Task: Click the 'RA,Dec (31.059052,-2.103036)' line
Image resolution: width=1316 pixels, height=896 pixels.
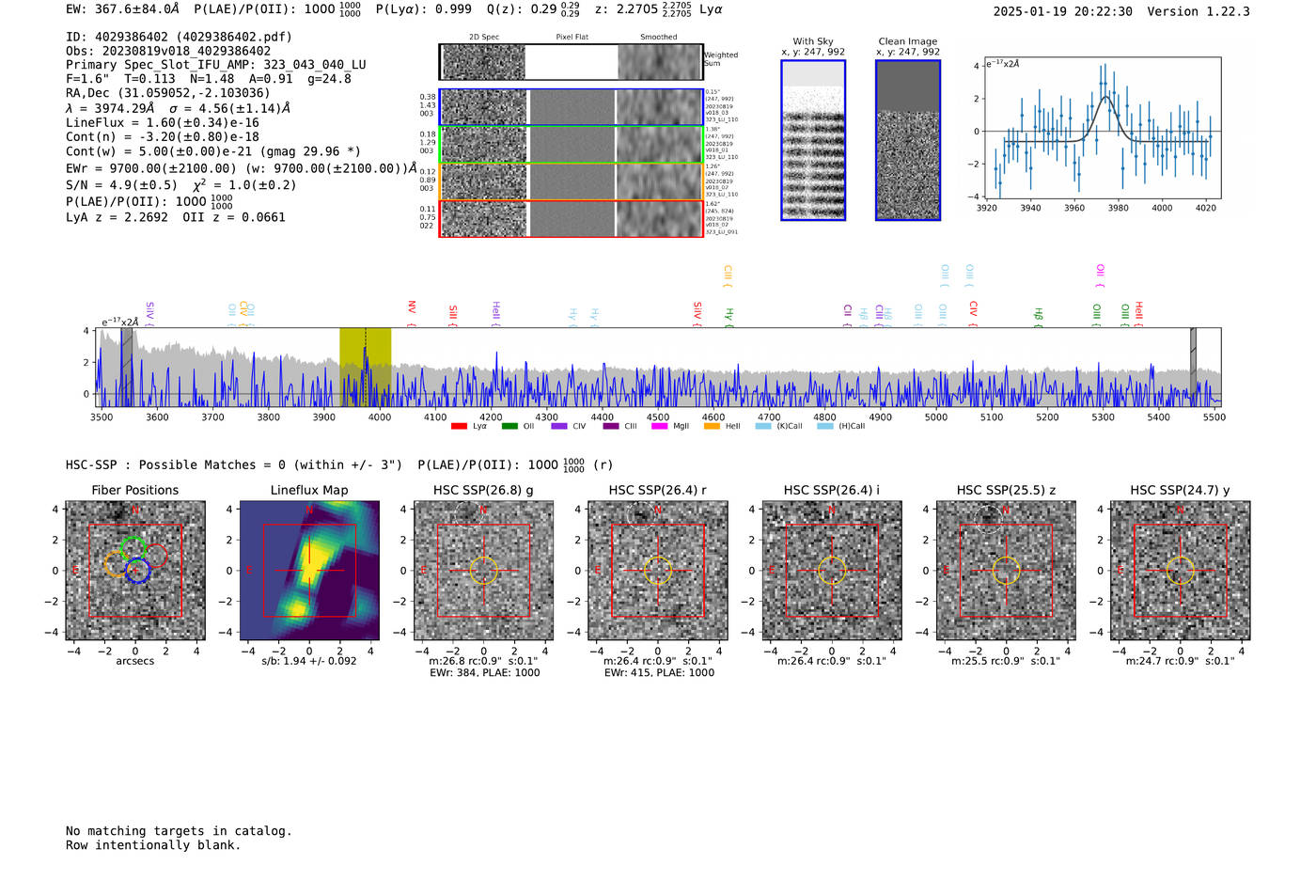Action: click(x=167, y=92)
